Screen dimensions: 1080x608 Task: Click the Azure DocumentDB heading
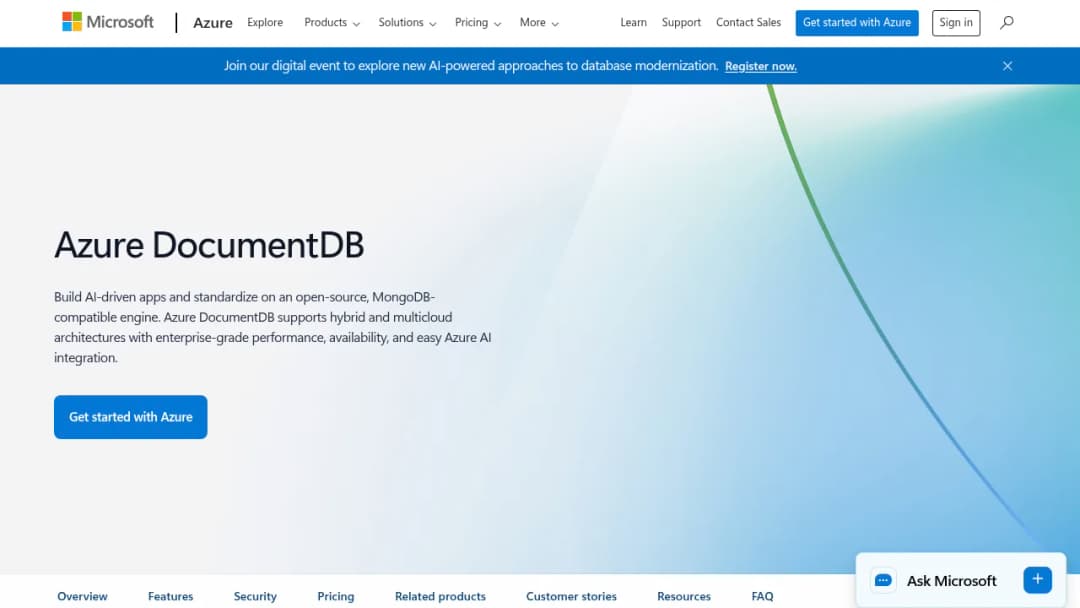click(x=209, y=245)
